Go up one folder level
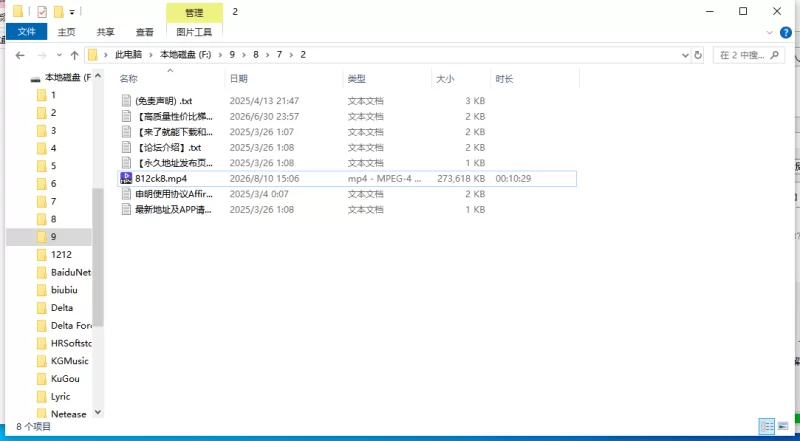The width and height of the screenshot is (800, 441). [x=74, y=55]
